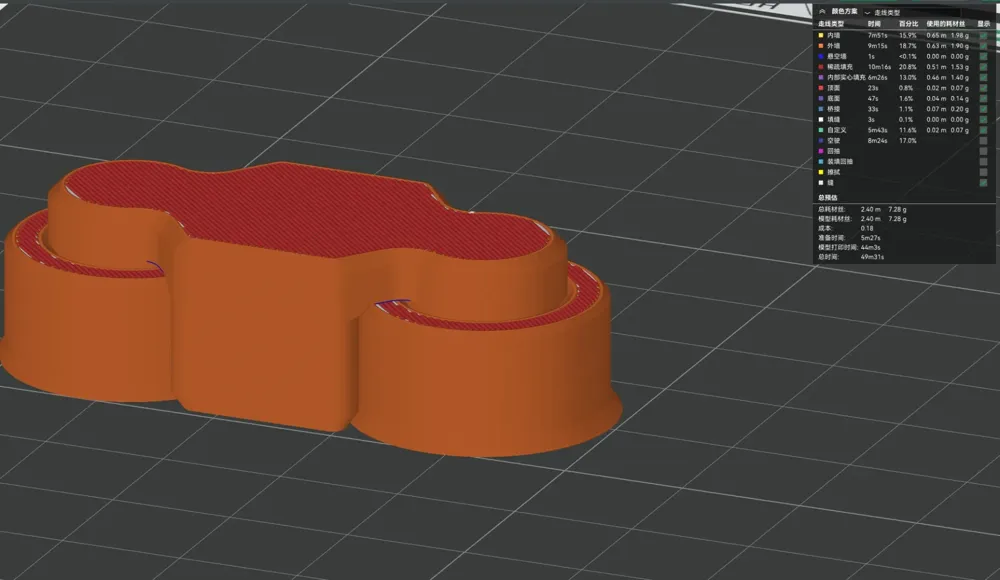Screen dimensions: 1000x580
Task: Click the 显示 column header
Action: 983,24
